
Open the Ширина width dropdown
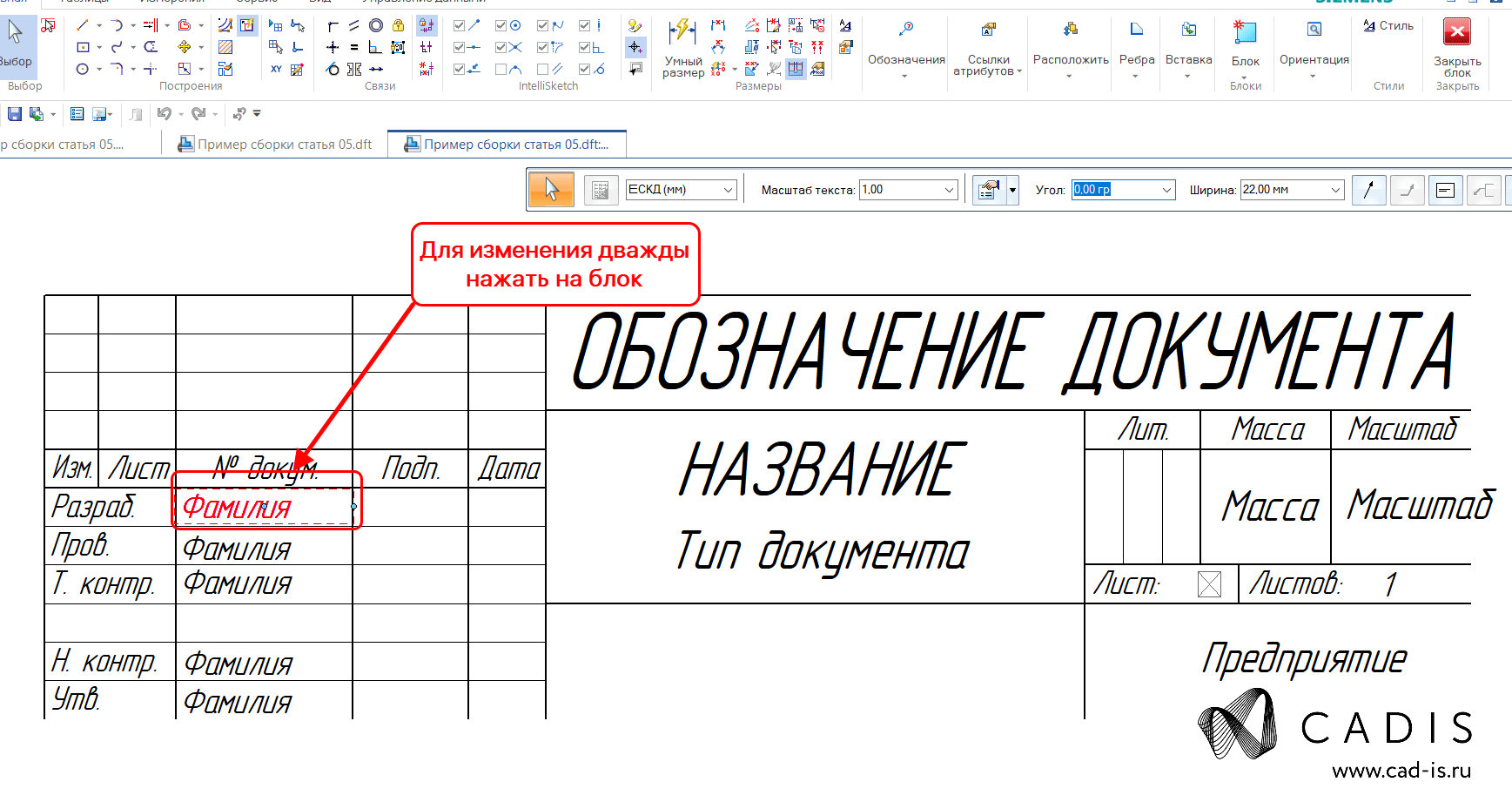point(1336,190)
